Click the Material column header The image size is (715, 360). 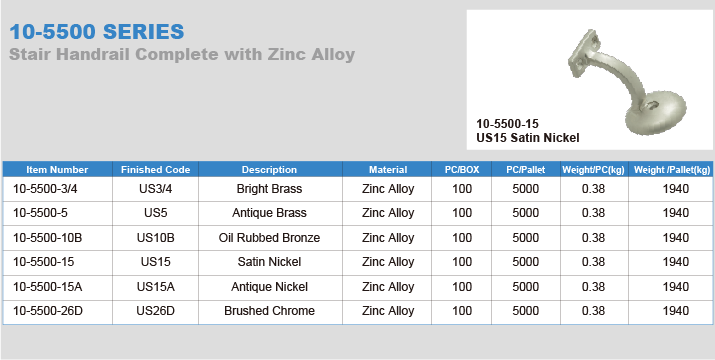tap(388, 170)
